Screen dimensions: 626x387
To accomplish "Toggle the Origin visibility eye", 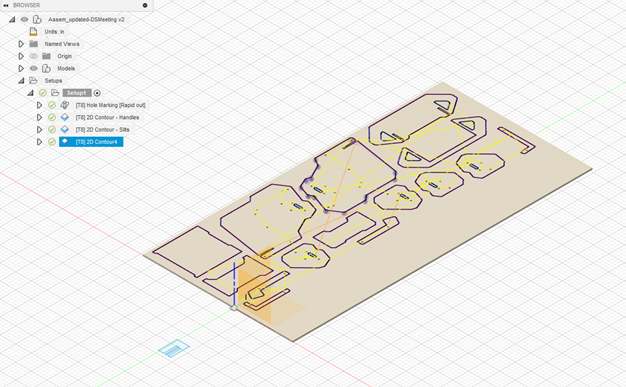I will pos(34,56).
